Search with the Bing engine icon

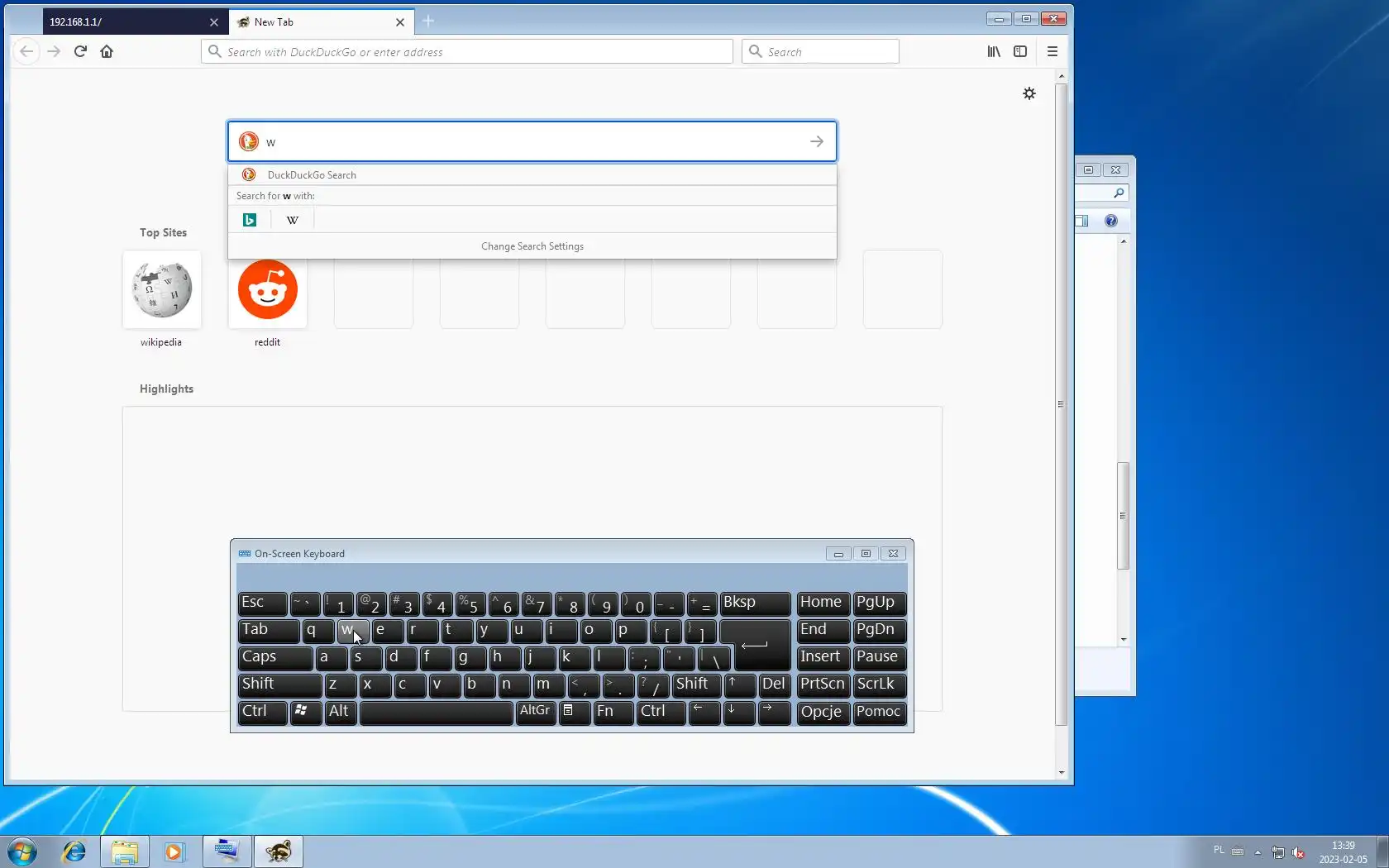coord(250,220)
